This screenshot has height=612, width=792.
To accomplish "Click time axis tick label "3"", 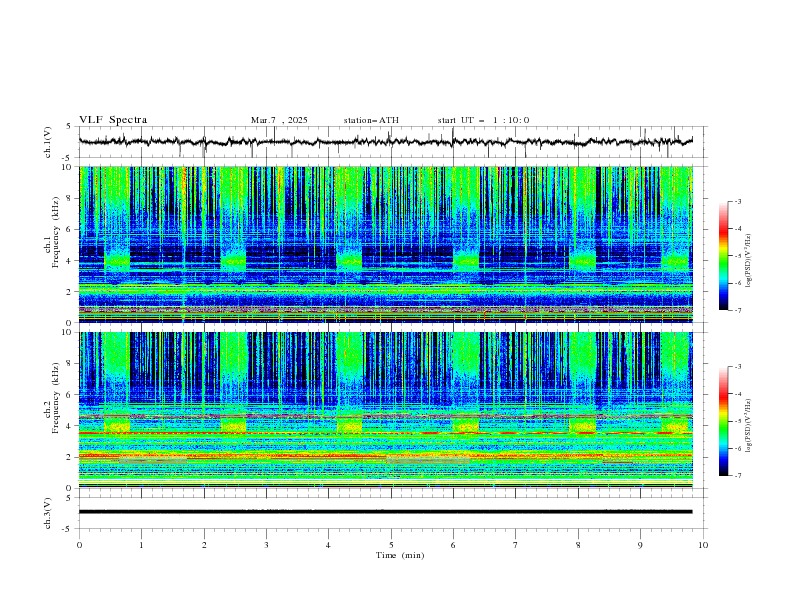I will click(x=266, y=545).
